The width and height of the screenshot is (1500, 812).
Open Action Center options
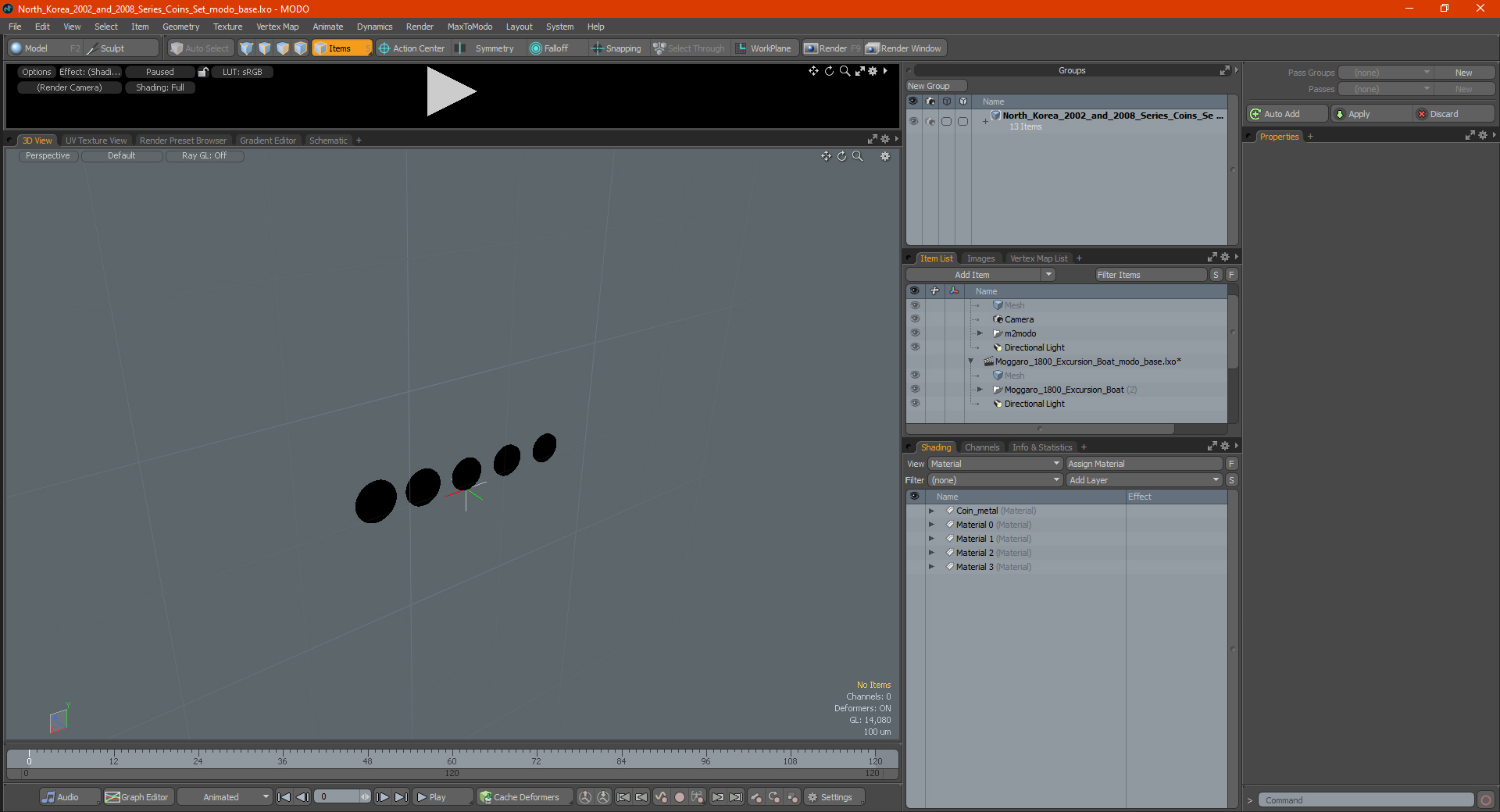pyautogui.click(x=412, y=48)
